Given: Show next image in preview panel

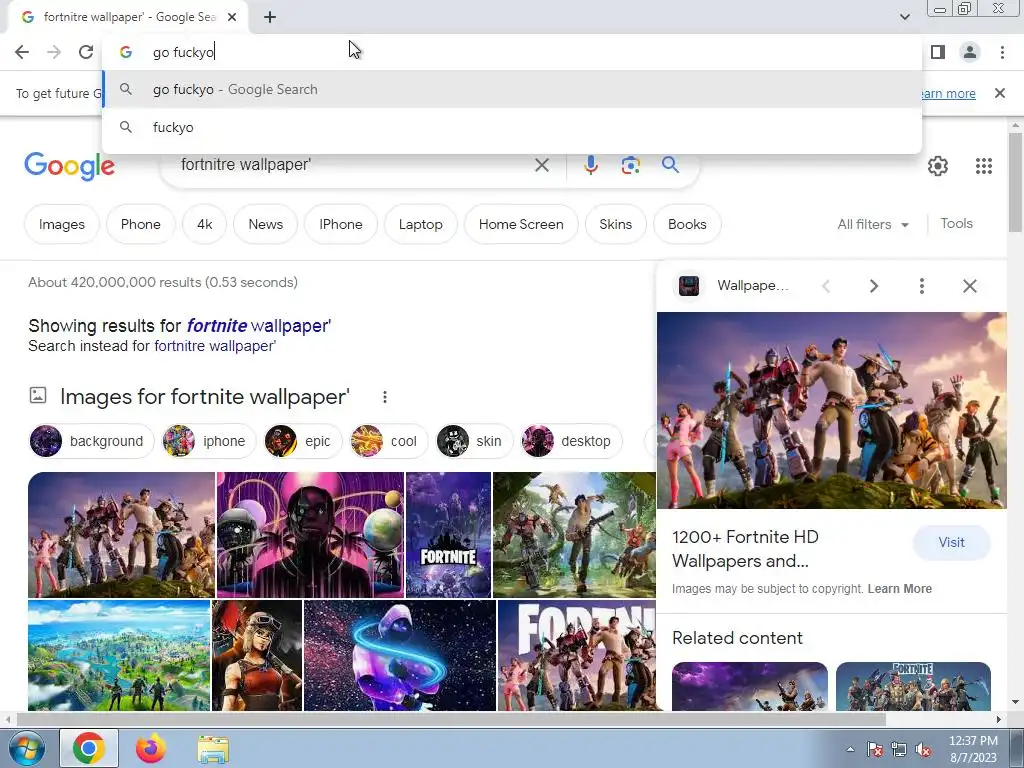Looking at the screenshot, I should 874,285.
